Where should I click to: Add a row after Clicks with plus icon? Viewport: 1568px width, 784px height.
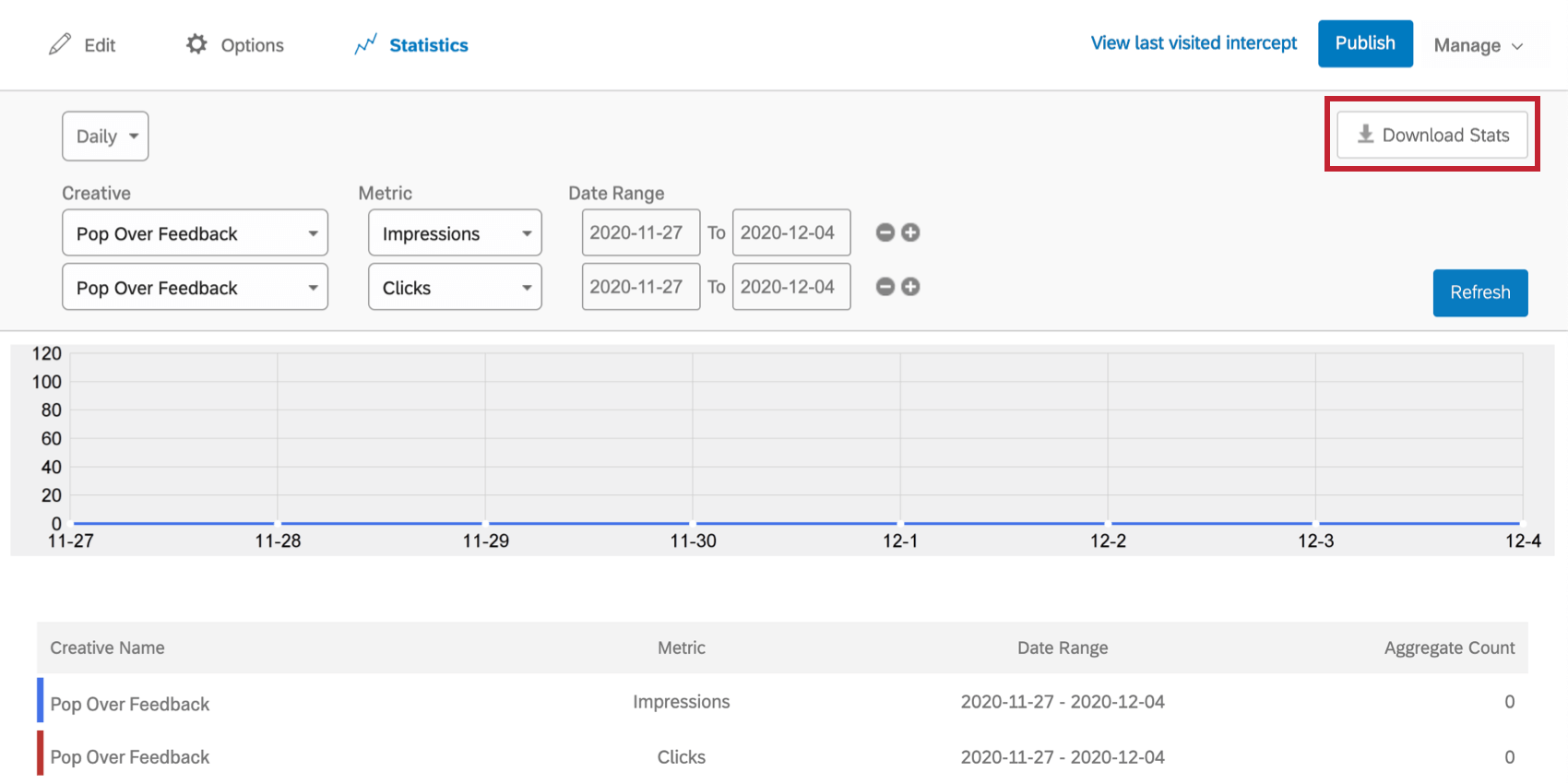[910, 287]
